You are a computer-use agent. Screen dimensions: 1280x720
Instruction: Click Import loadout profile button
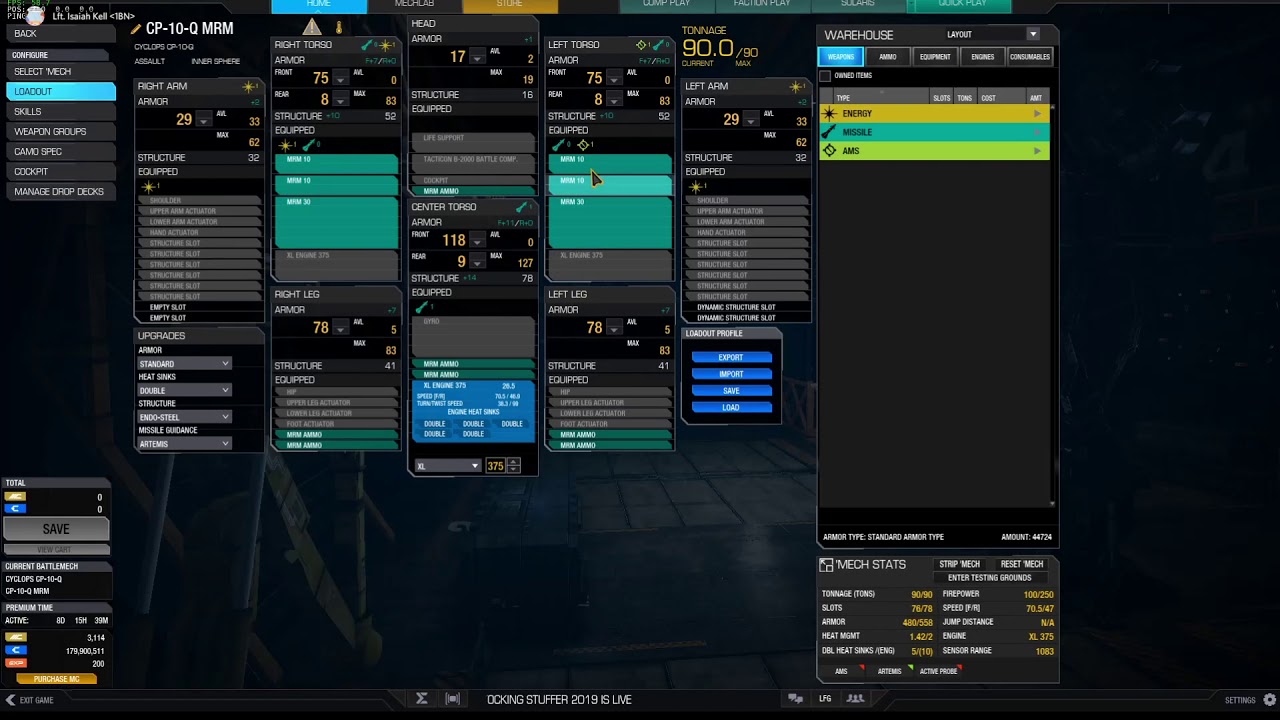731,374
